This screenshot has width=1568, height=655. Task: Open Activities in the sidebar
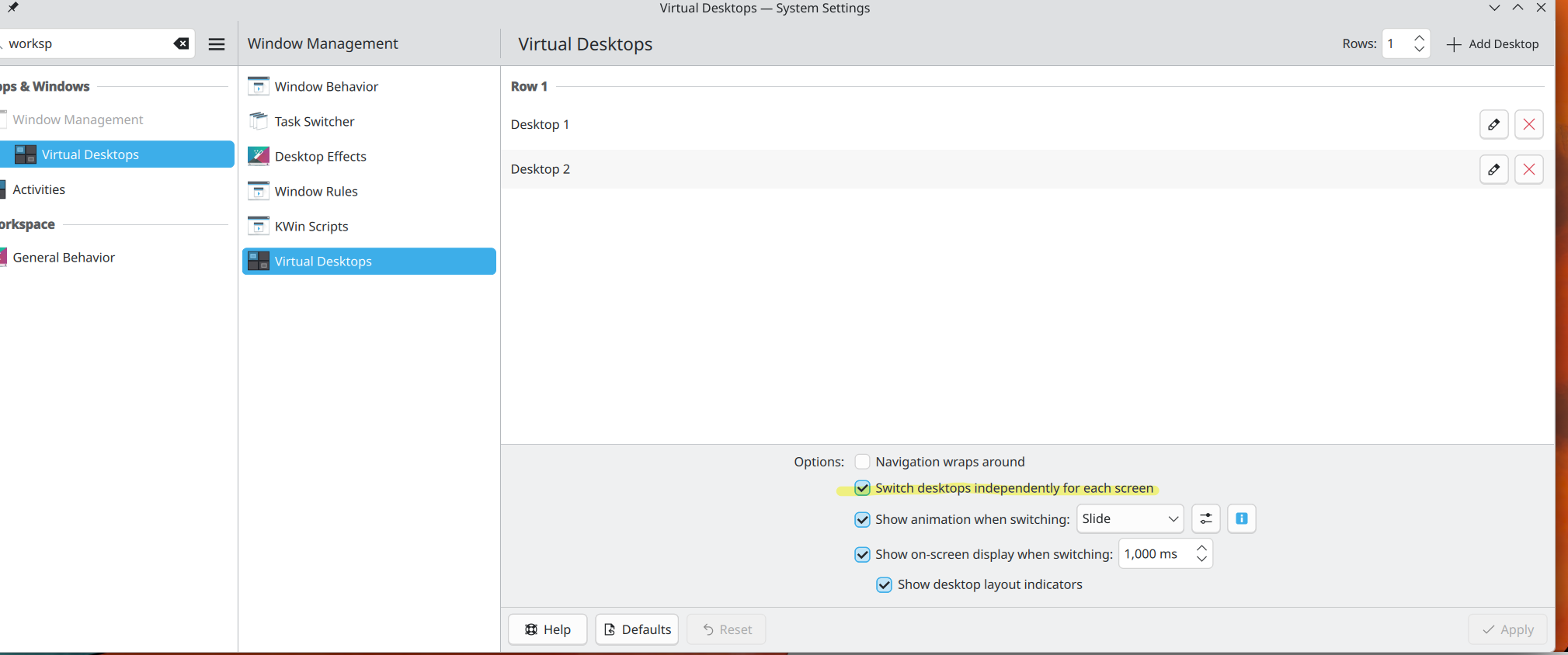click(116, 189)
